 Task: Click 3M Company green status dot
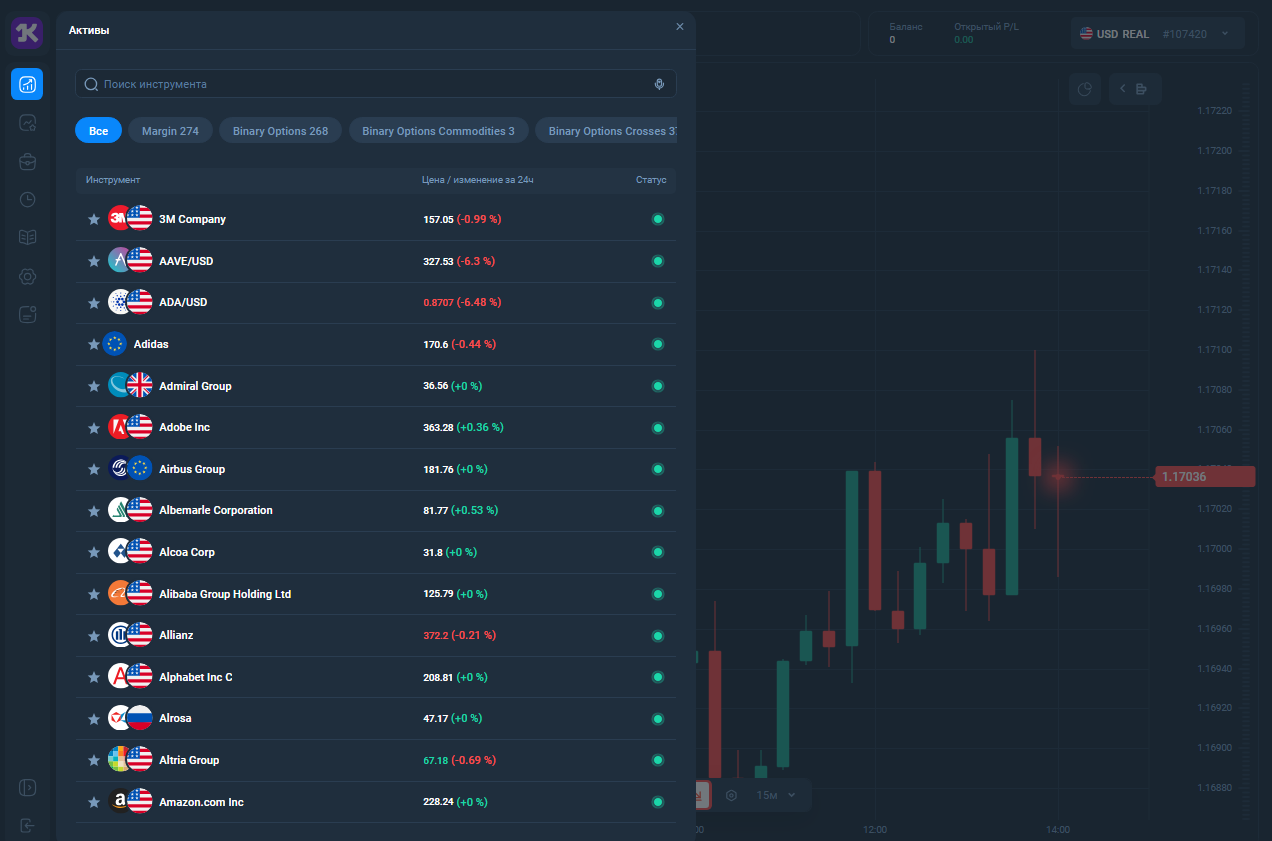[x=658, y=219]
